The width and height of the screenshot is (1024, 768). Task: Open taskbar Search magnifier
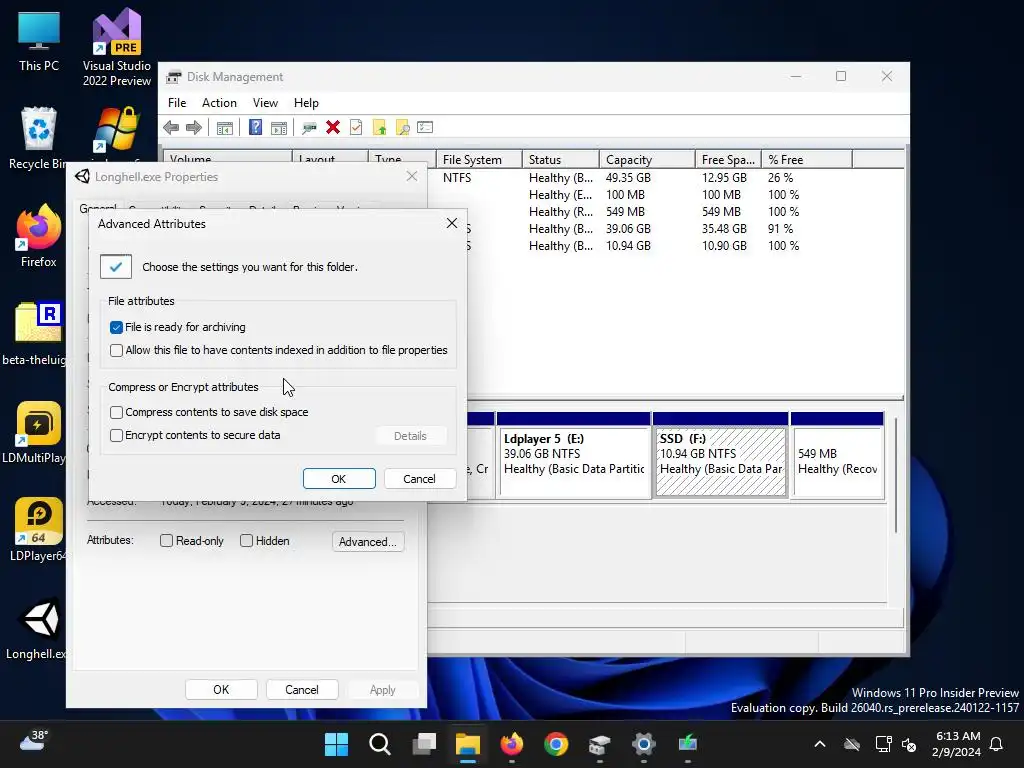coord(380,744)
